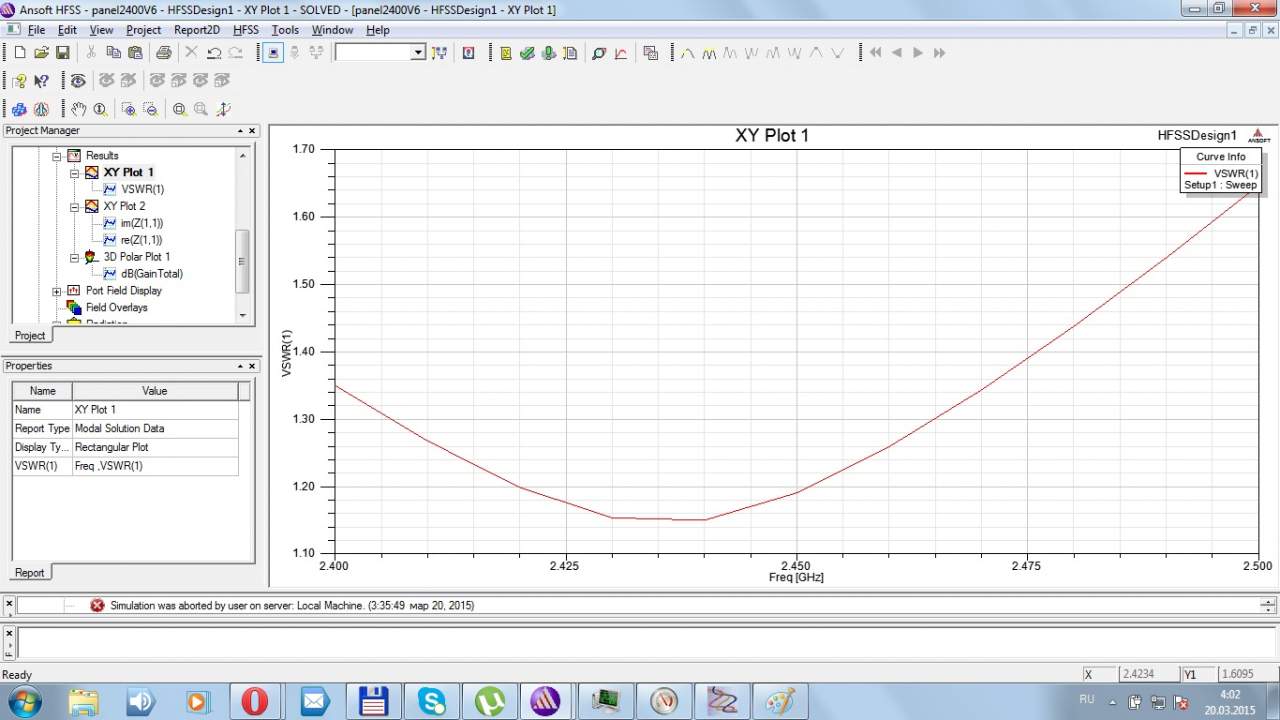This screenshot has height=720, width=1280.
Task: Click the Project Manager vertical scrollbar thumb
Action: (241, 260)
